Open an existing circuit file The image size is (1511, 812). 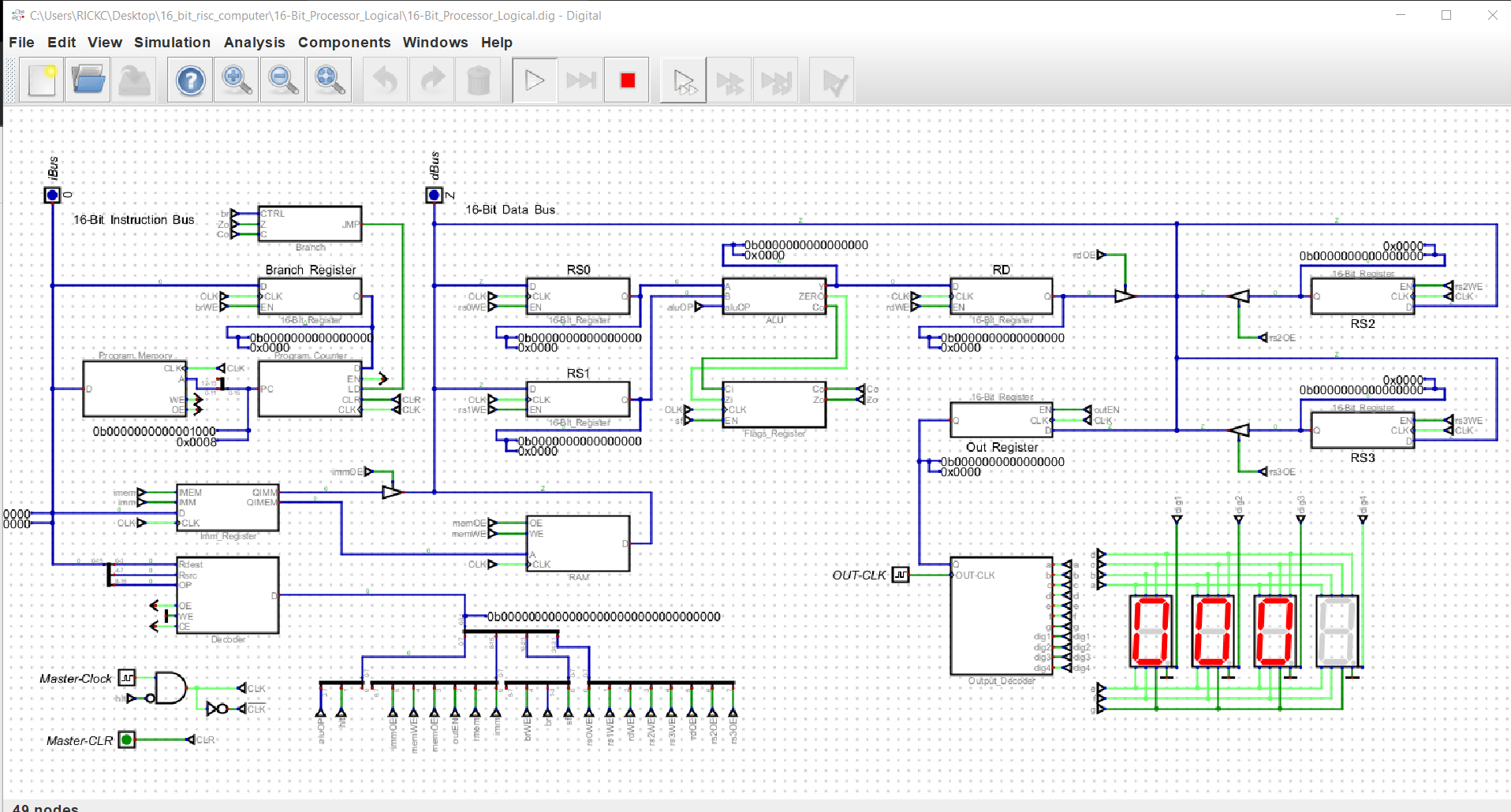click(88, 80)
